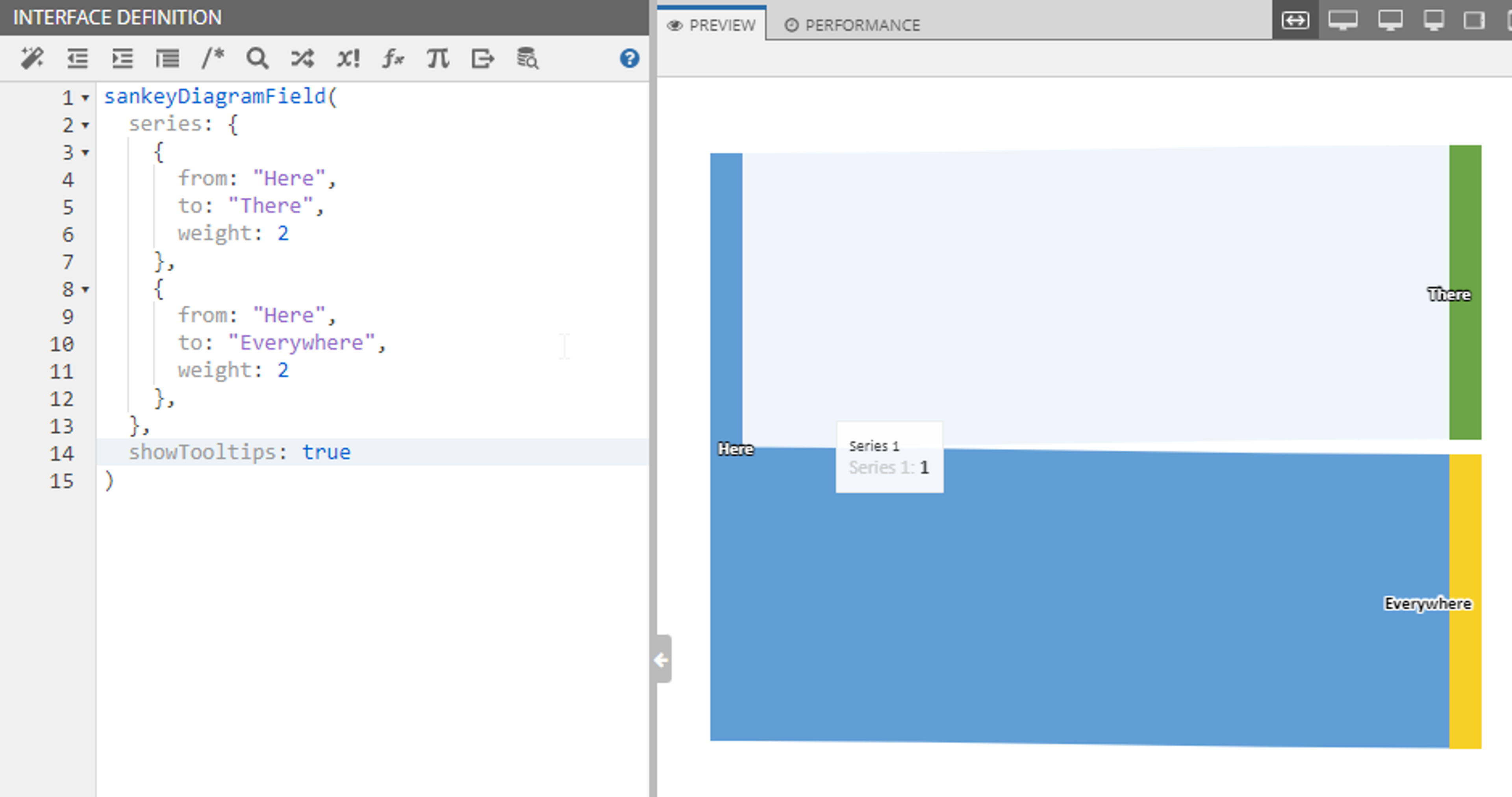Click the fx functions icon

point(393,58)
